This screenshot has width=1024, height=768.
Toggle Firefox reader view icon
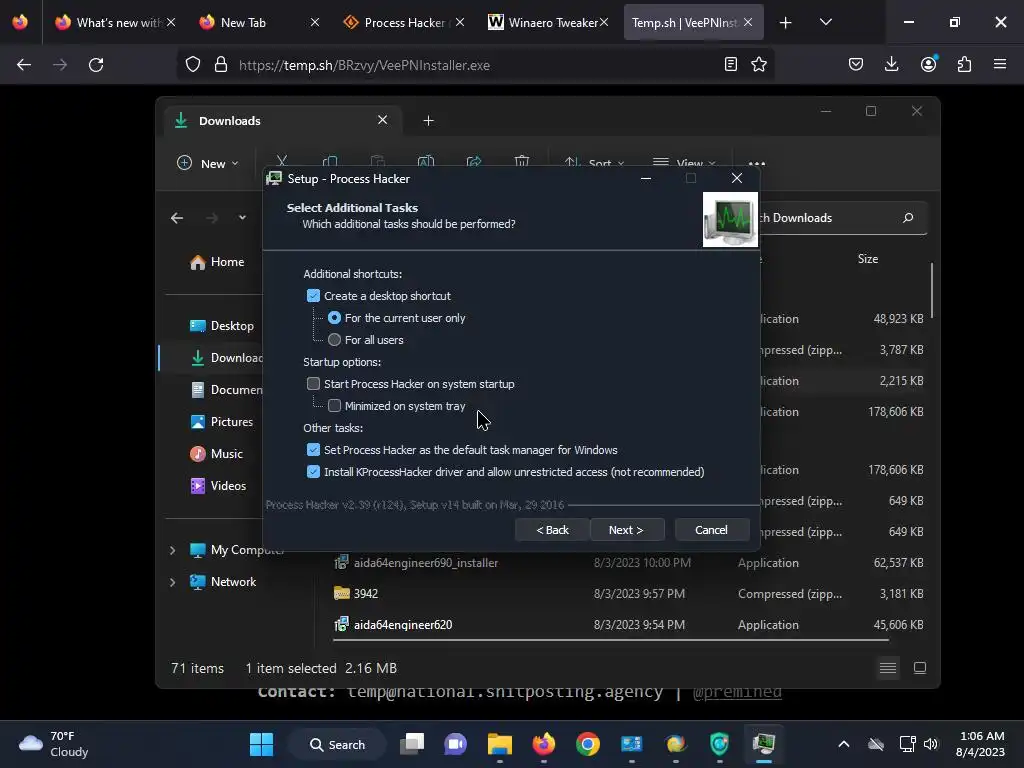pyautogui.click(x=731, y=65)
